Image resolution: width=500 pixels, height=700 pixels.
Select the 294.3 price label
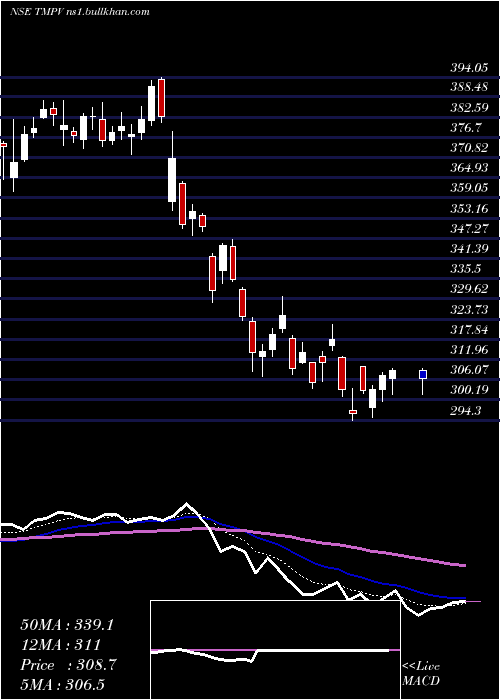[x=465, y=410]
